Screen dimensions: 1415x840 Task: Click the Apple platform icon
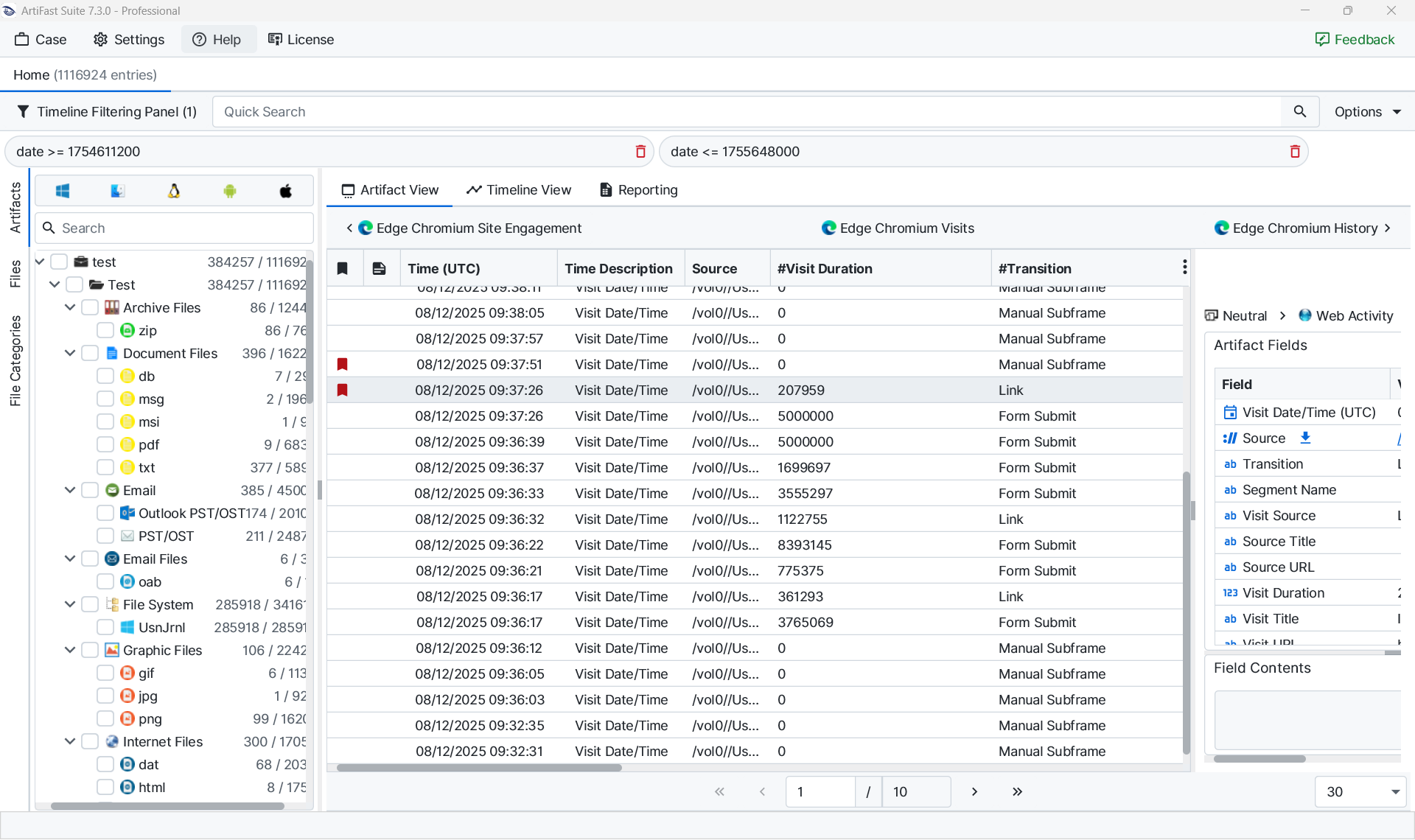tap(286, 192)
